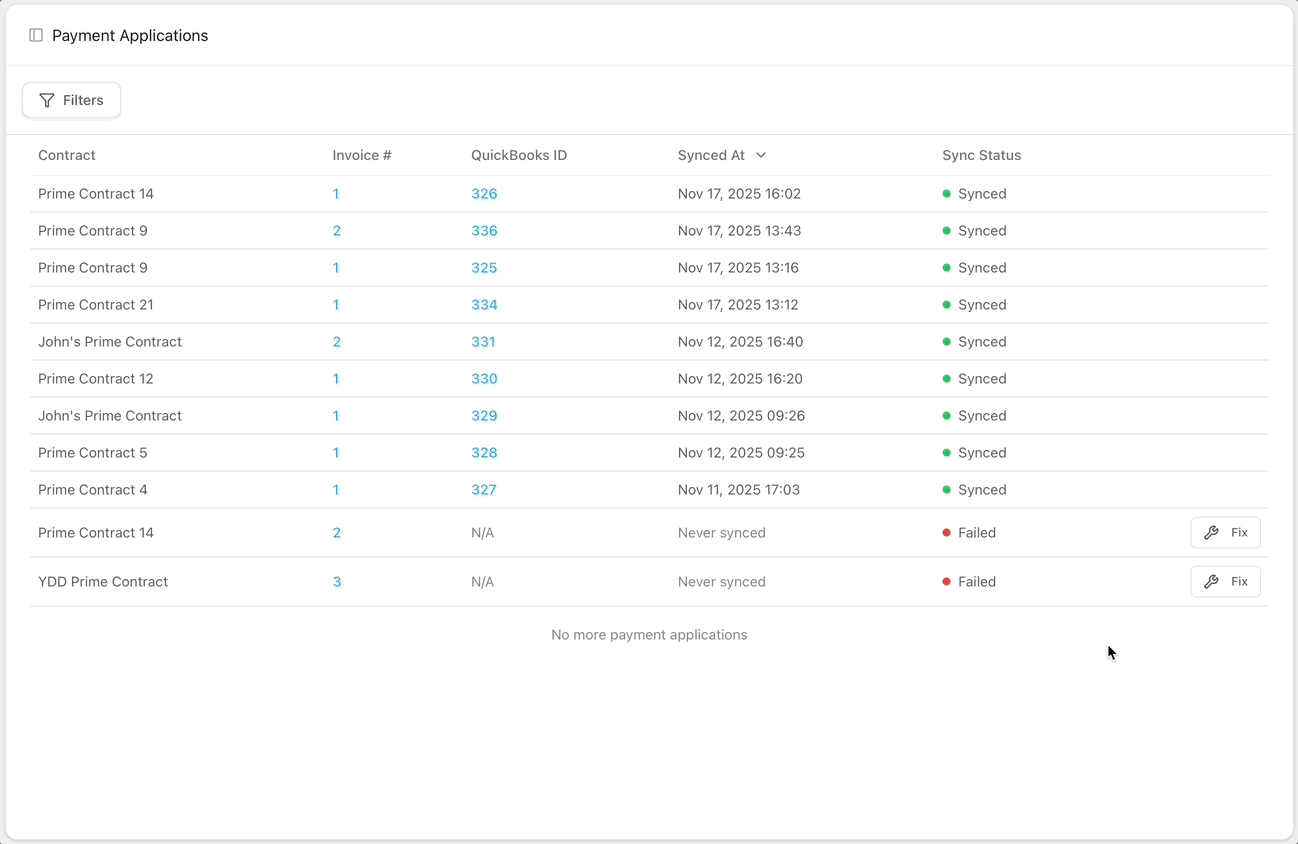This screenshot has height=844, width=1298.
Task: Sort by QuickBooks ID column header
Action: click(x=519, y=155)
